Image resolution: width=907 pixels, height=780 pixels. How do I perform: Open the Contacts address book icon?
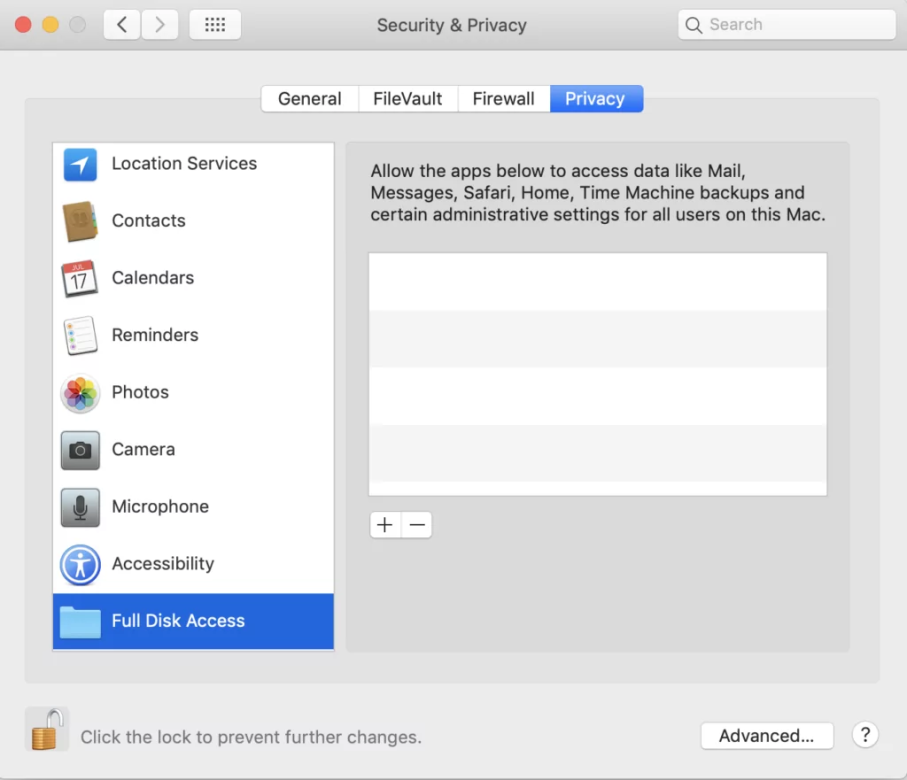click(x=80, y=221)
